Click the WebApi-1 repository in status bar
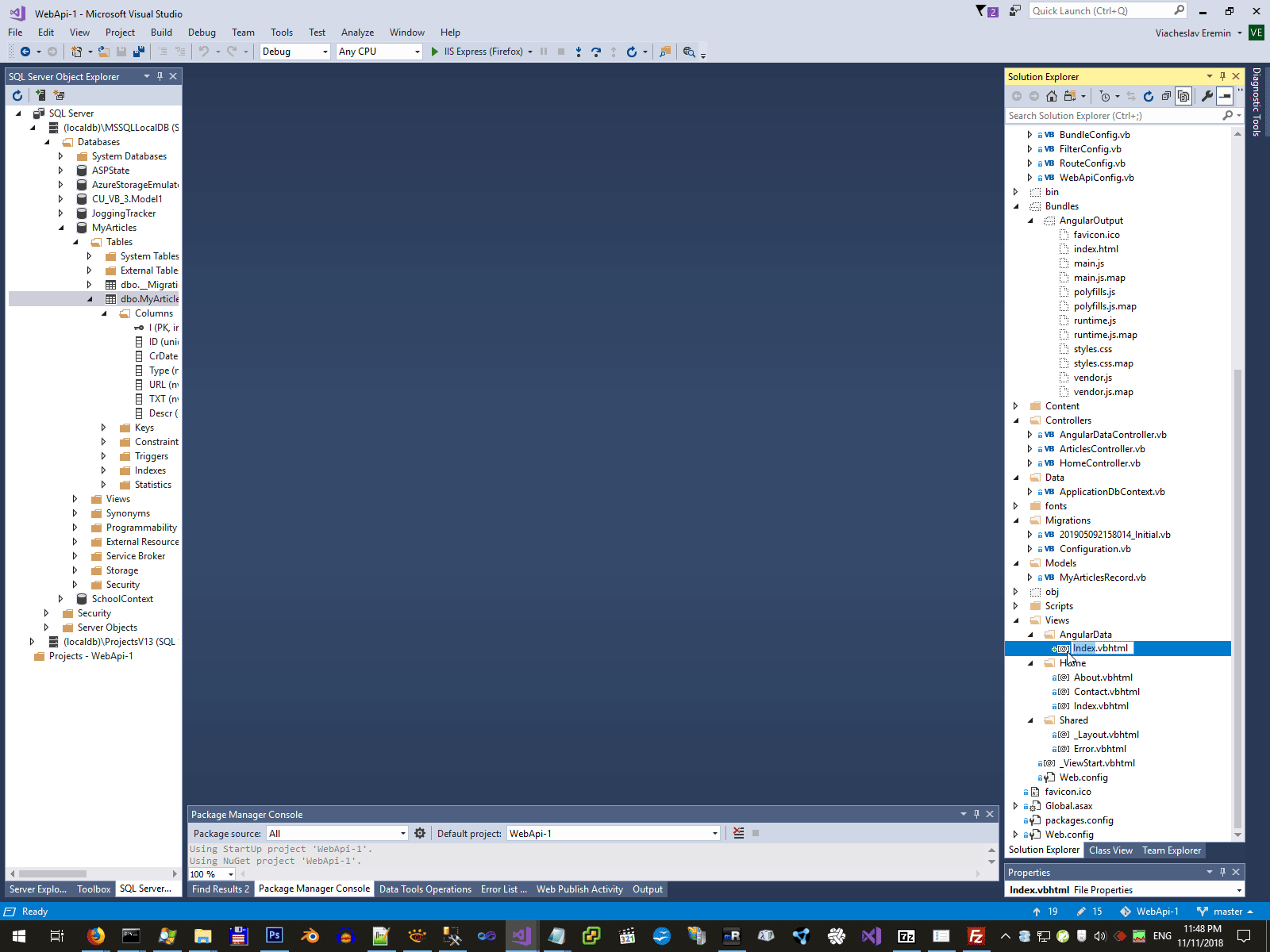 click(x=1149, y=912)
